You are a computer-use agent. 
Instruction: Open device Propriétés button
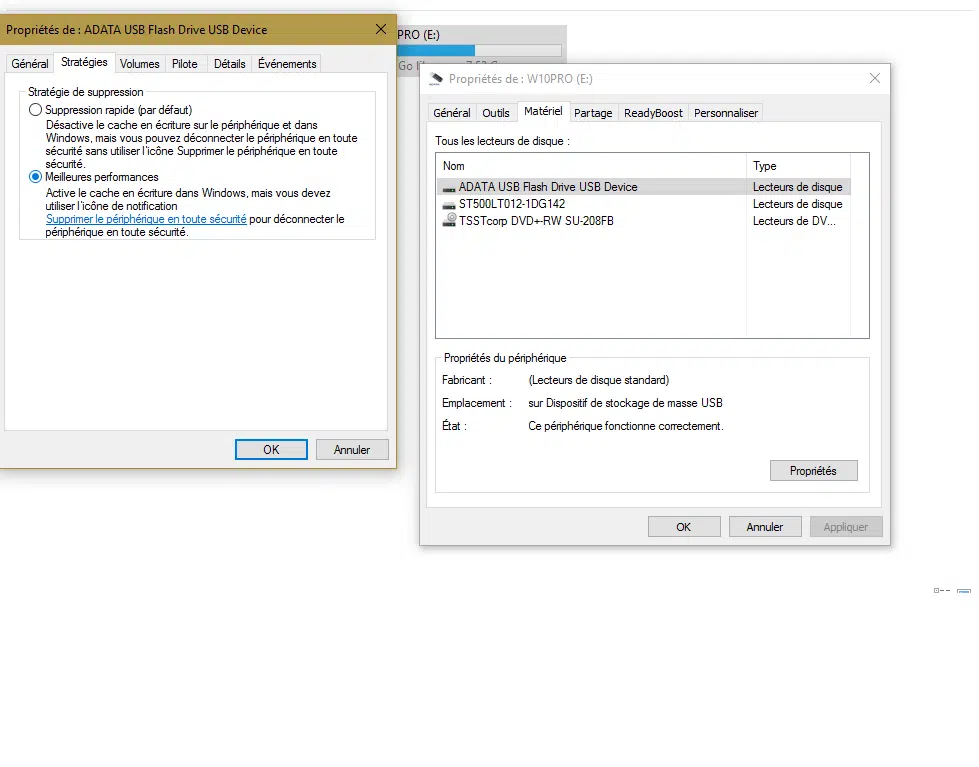tap(814, 471)
